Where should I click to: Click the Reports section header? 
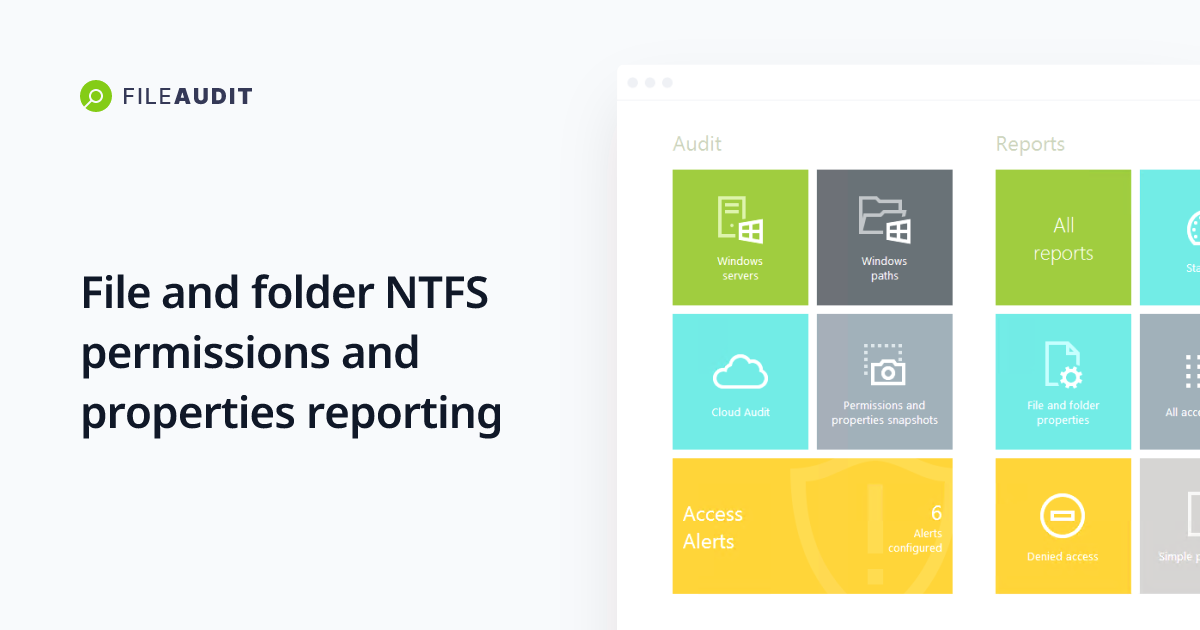(x=1030, y=144)
